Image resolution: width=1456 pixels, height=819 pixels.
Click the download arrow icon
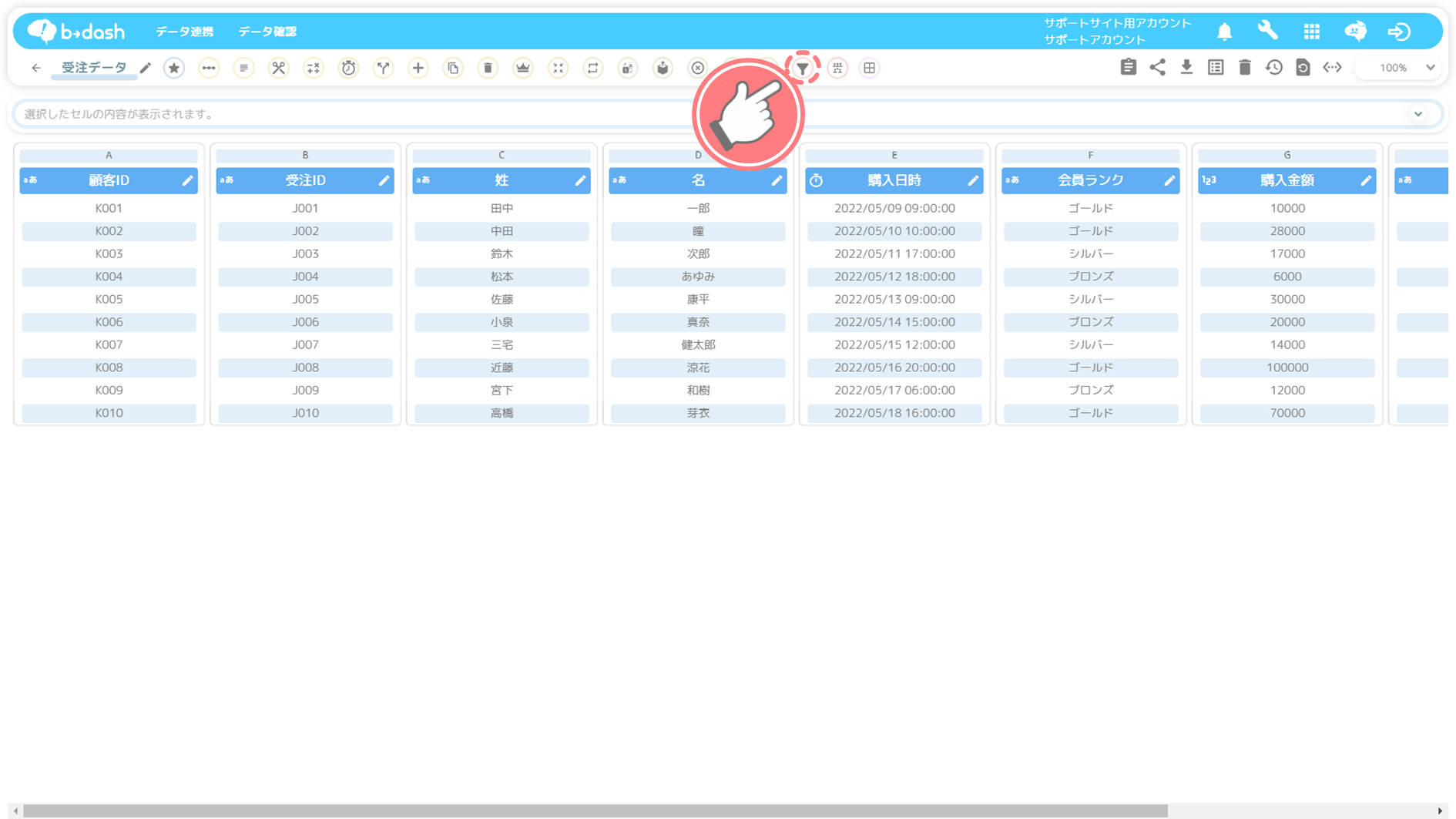(1186, 67)
